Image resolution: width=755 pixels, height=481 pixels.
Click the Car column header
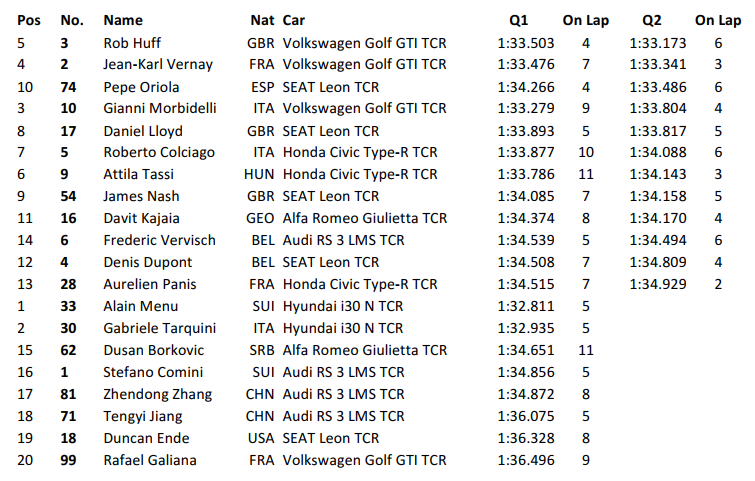coord(294,20)
